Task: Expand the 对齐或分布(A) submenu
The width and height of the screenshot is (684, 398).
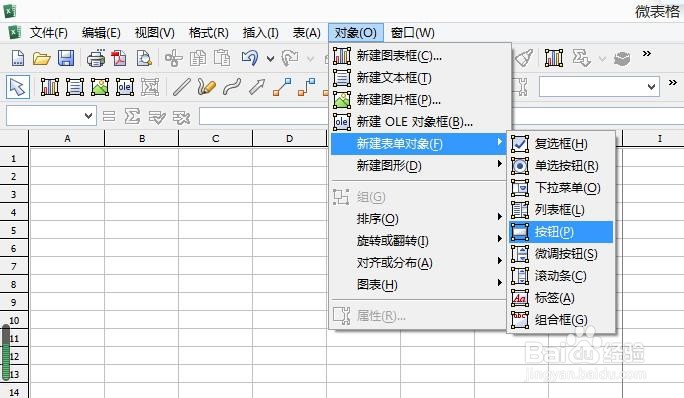Action: [418, 263]
